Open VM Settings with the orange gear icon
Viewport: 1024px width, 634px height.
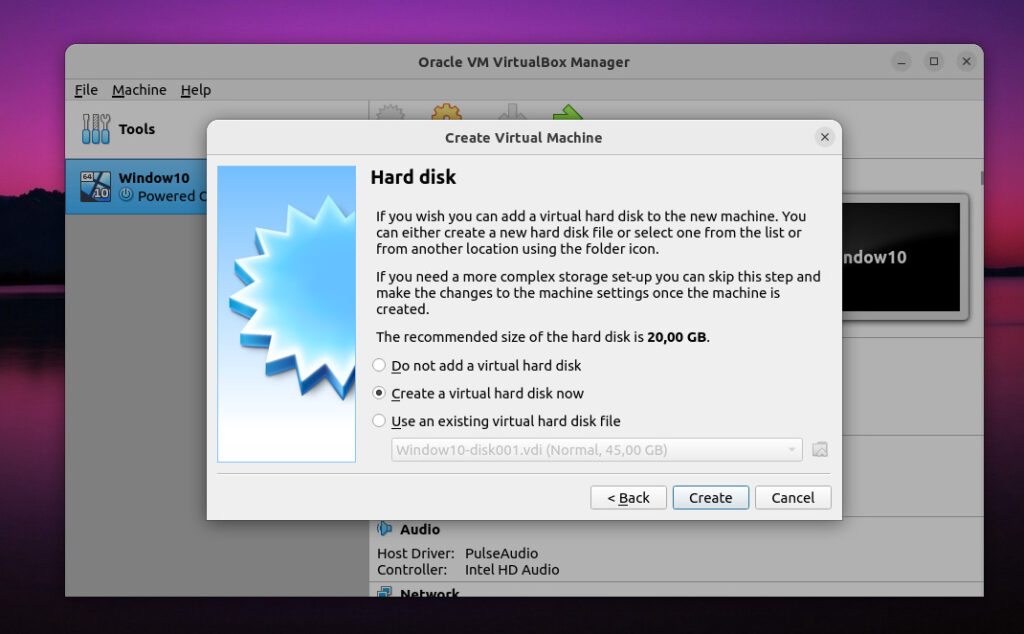point(446,114)
